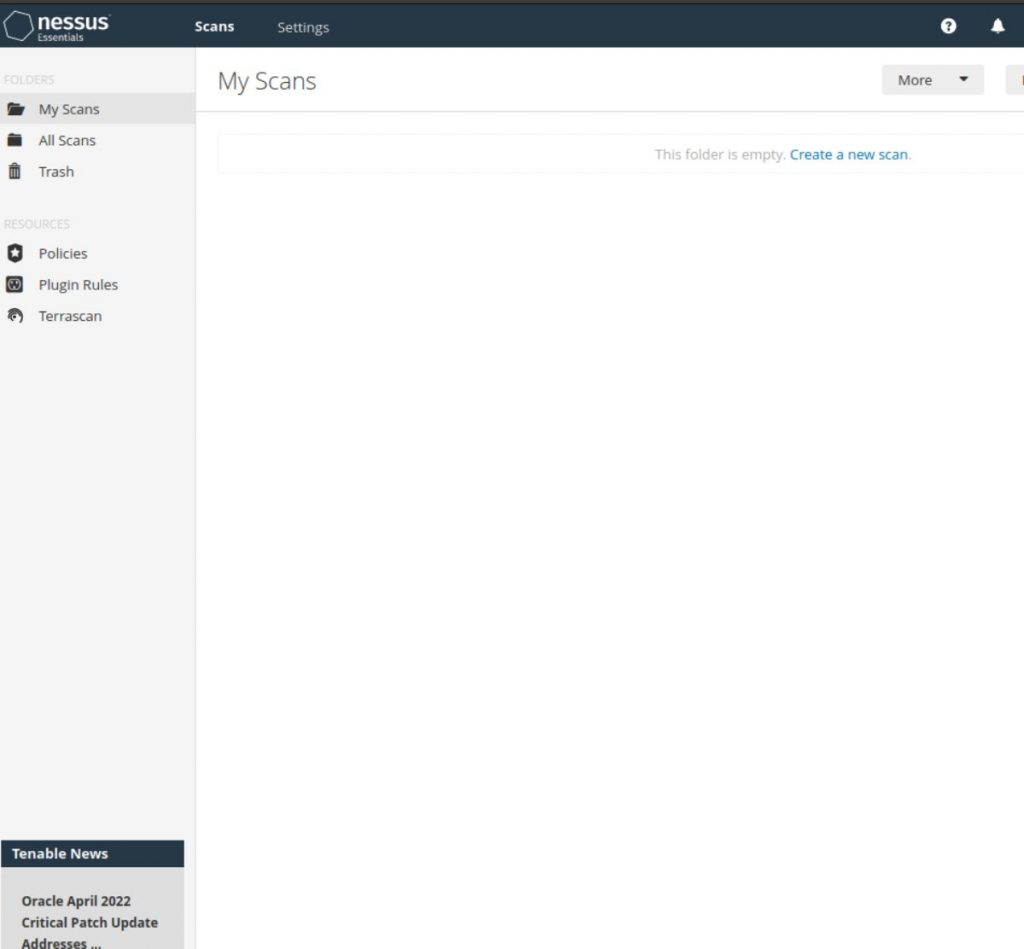The height and width of the screenshot is (949, 1024).
Task: Click the Policies shield icon
Action: (x=15, y=253)
